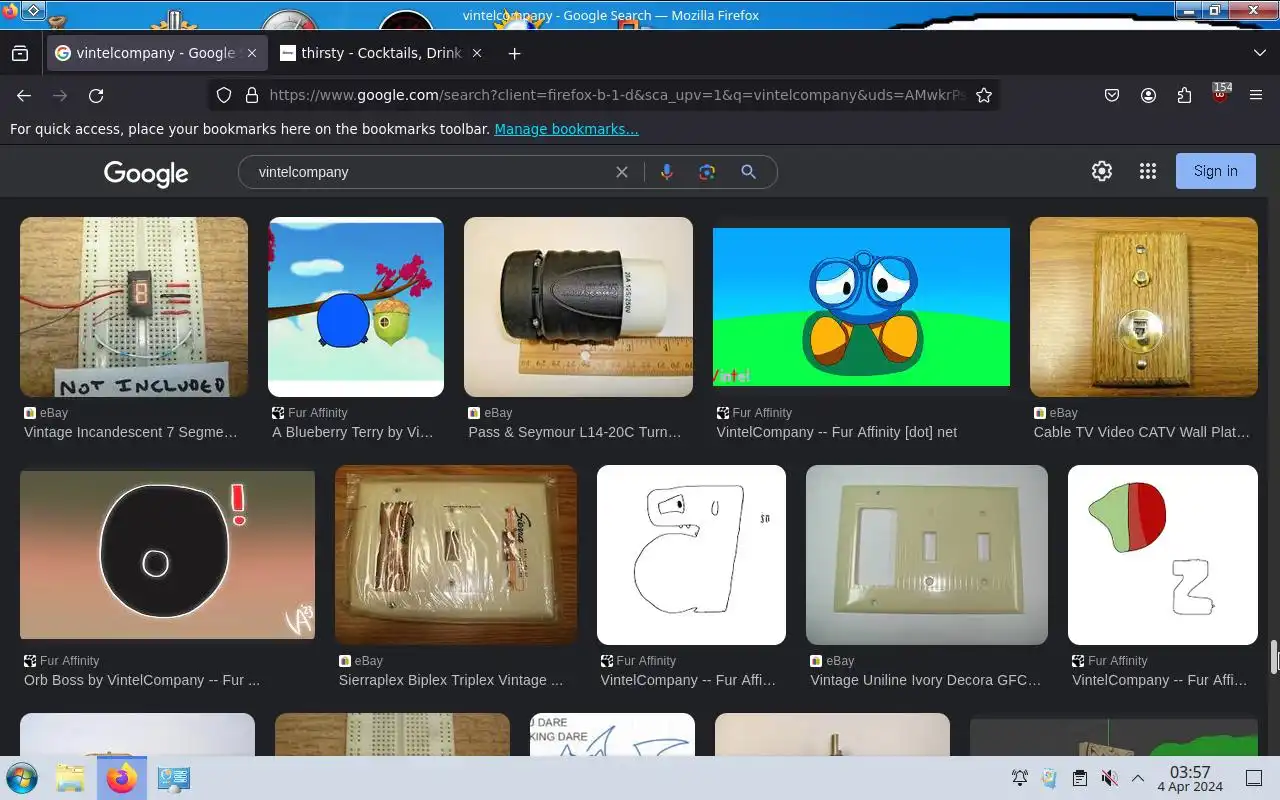Open the Firefox account icon
Image resolution: width=1280 pixels, height=800 pixels.
point(1148,95)
